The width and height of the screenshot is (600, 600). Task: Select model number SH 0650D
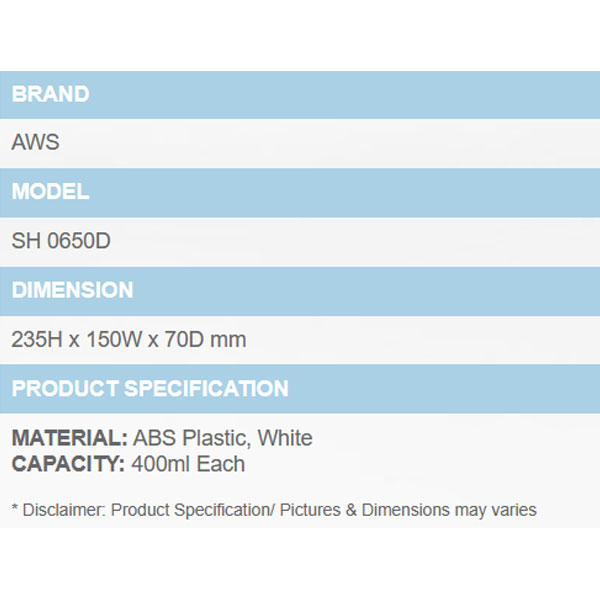(x=62, y=241)
